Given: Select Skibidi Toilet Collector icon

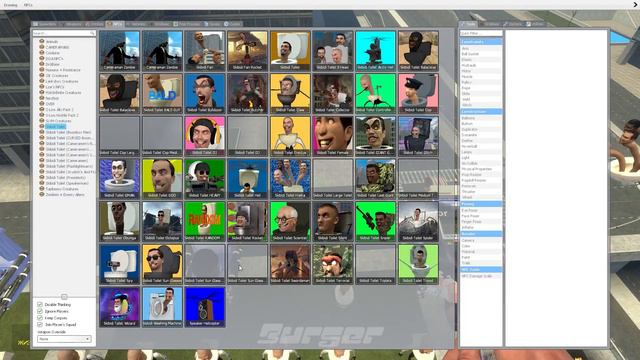Looking at the screenshot, I should pos(333,93).
